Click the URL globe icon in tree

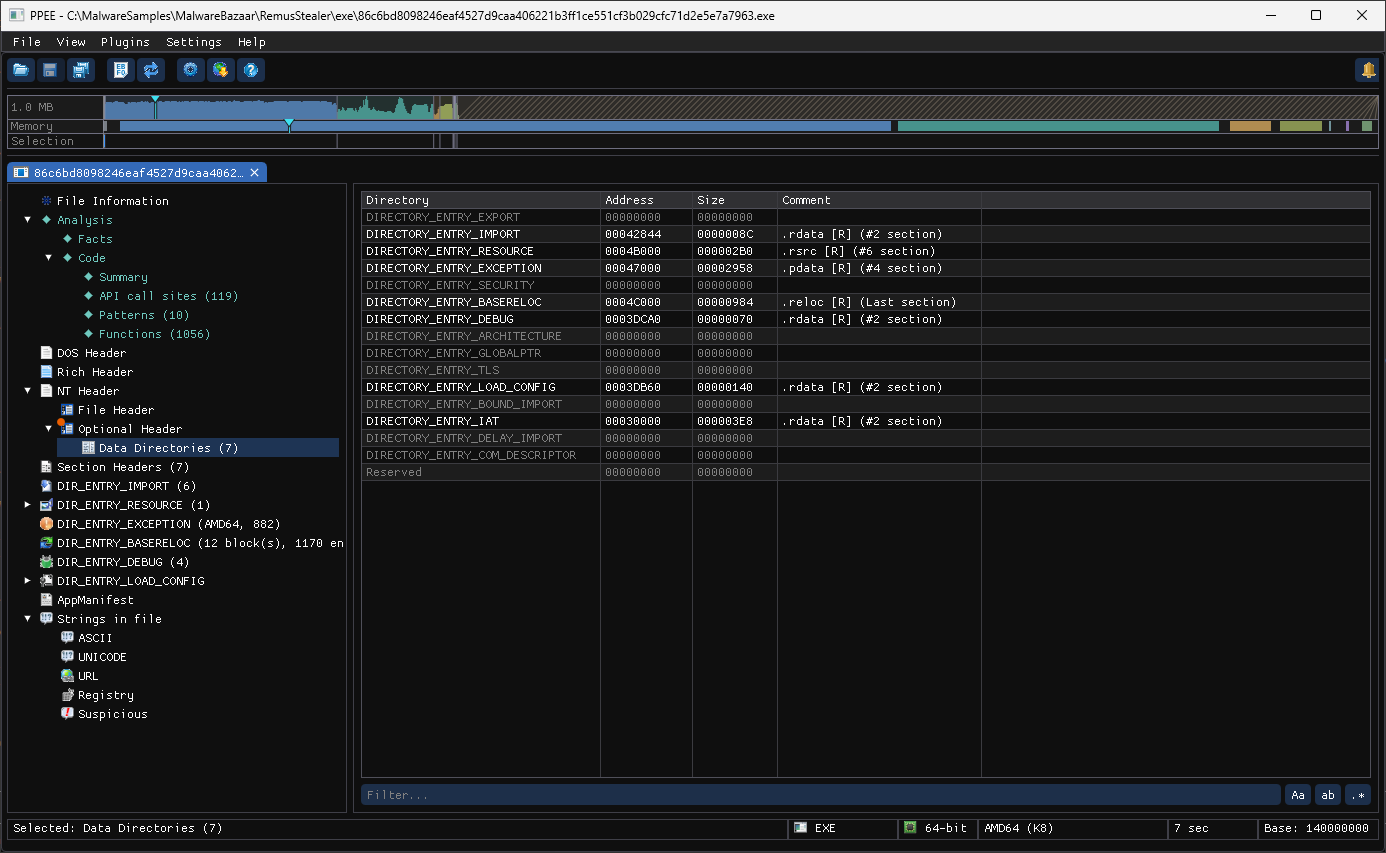[x=67, y=676]
